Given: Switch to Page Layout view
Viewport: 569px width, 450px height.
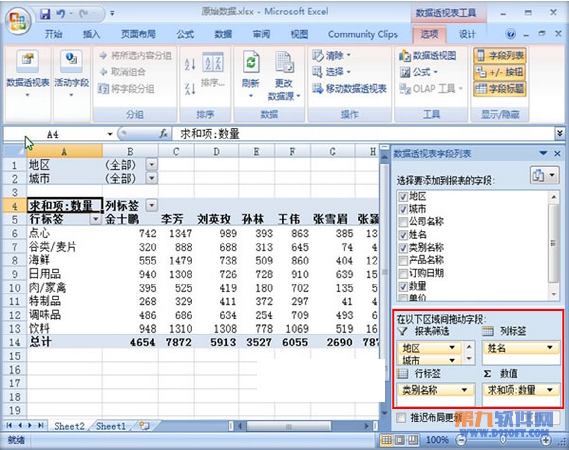Looking at the screenshot, I should coord(400,440).
